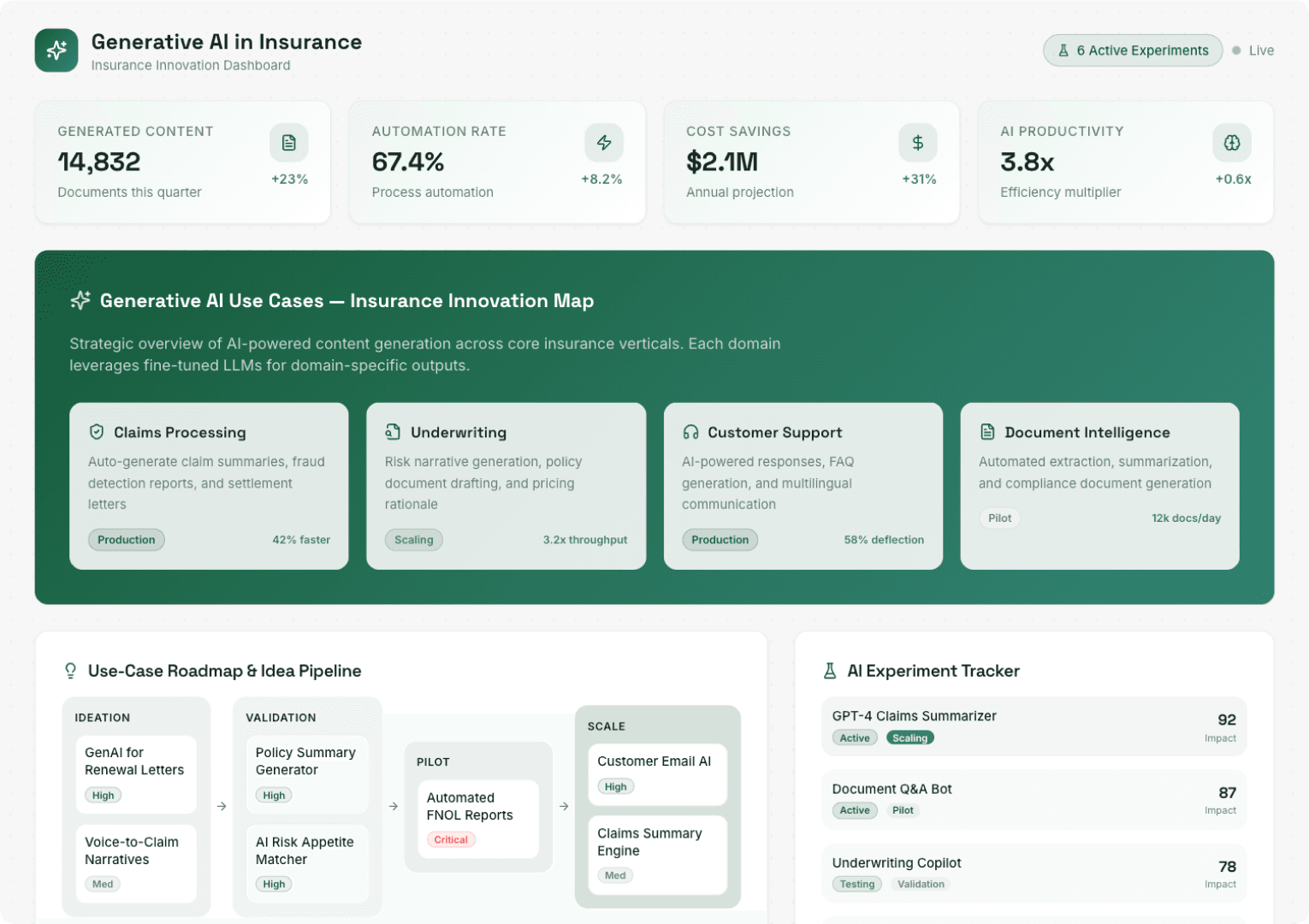Click the +31% change indicator
The image size is (1309, 924).
tap(919, 179)
